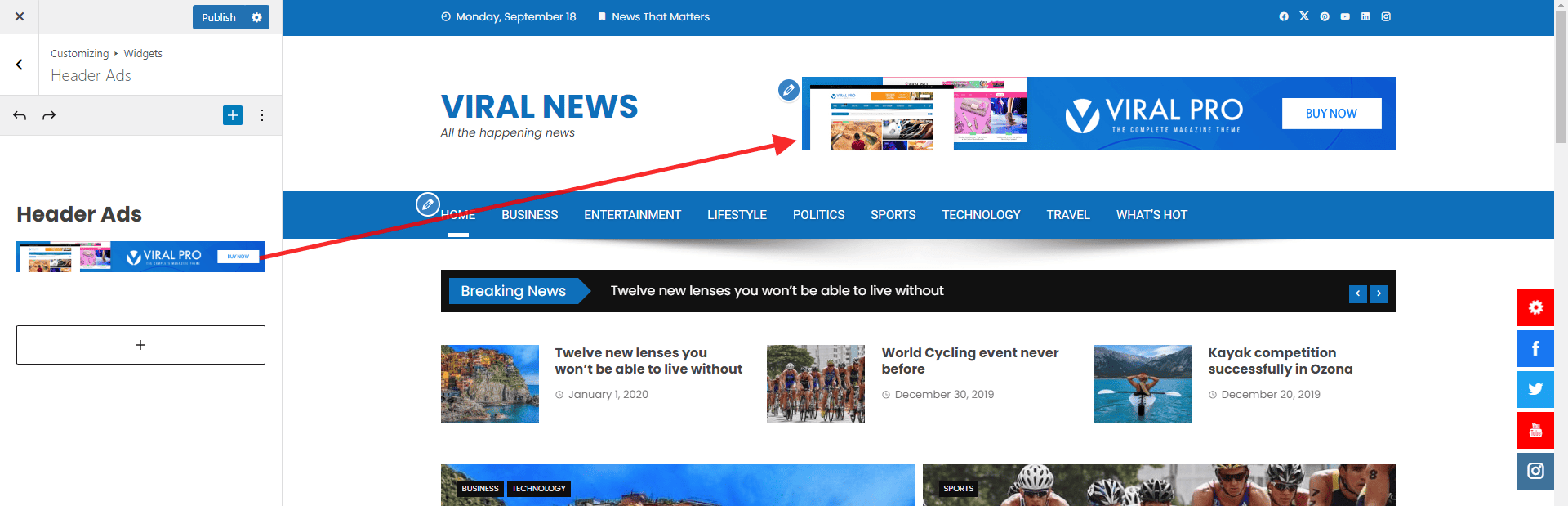This screenshot has width=1568, height=506.
Task: Click the Customizing breadcrumb text
Action: pyautogui.click(x=79, y=53)
